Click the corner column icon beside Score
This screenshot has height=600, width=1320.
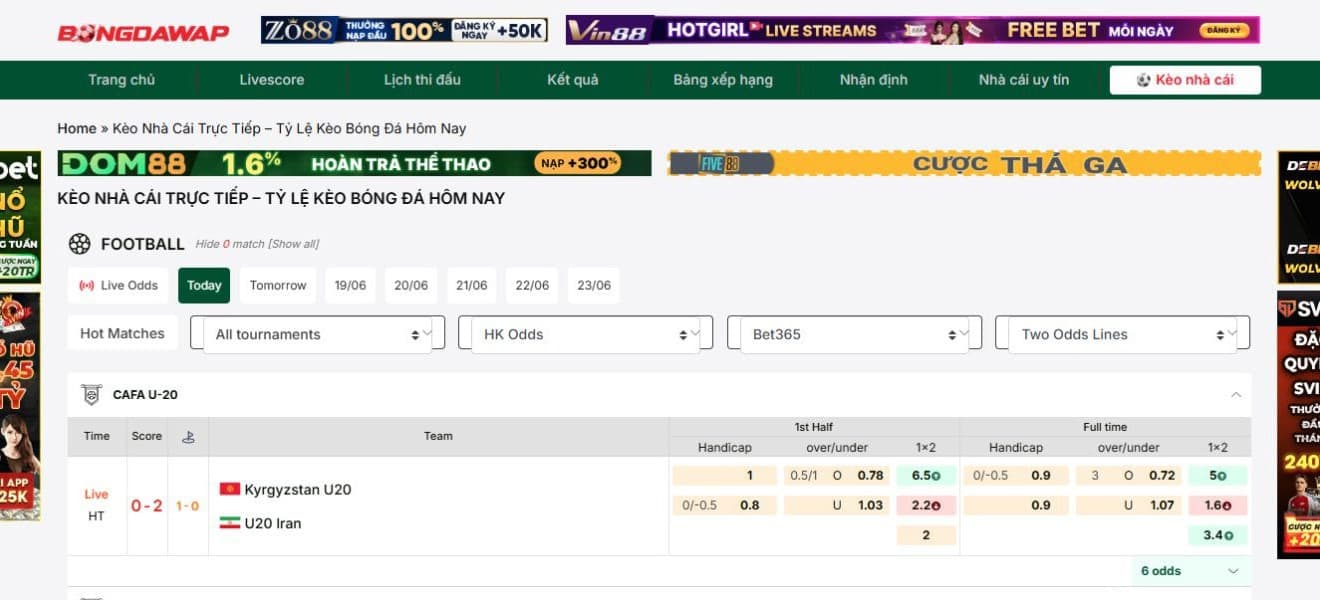tap(188, 437)
